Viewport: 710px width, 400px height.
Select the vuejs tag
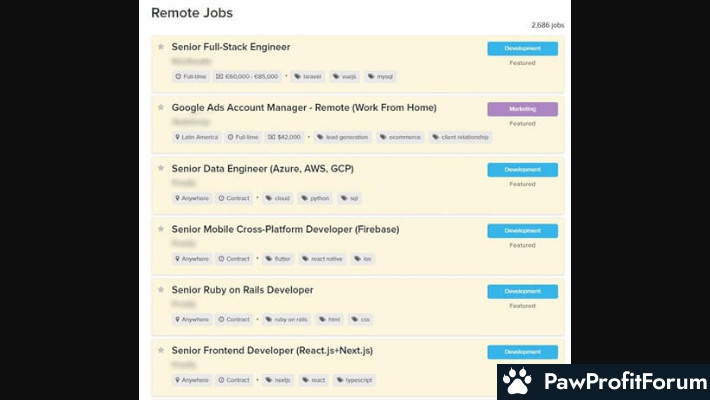pos(345,77)
